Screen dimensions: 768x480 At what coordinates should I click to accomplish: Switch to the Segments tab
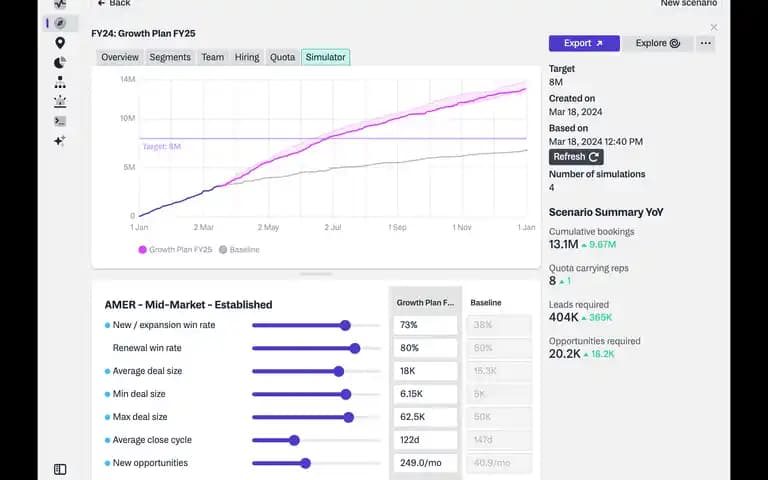pyautogui.click(x=170, y=57)
